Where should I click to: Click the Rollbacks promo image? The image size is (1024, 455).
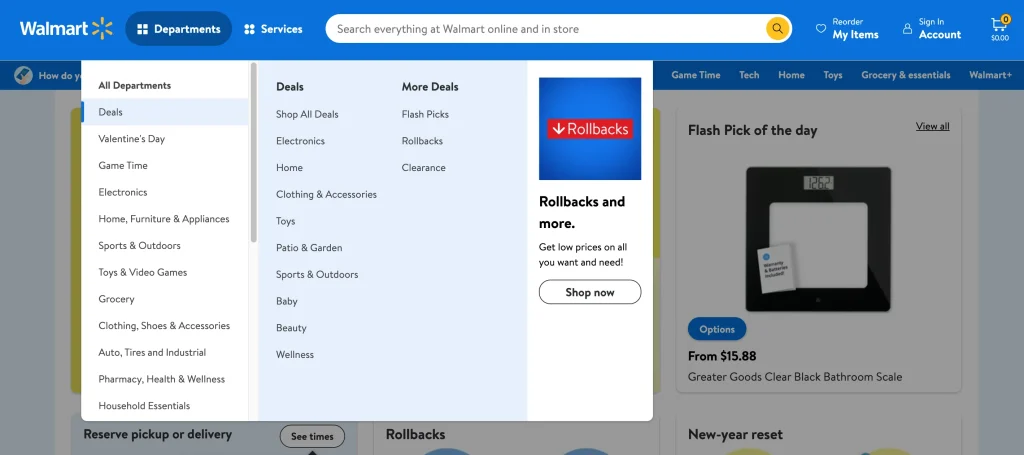coord(590,129)
